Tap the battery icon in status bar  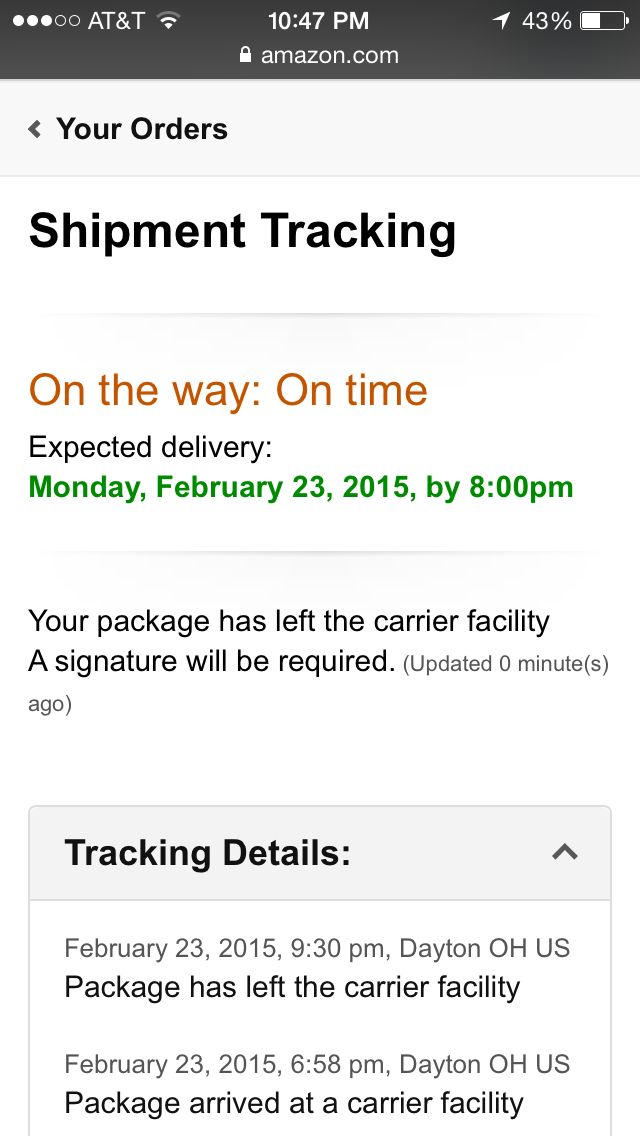pos(603,20)
